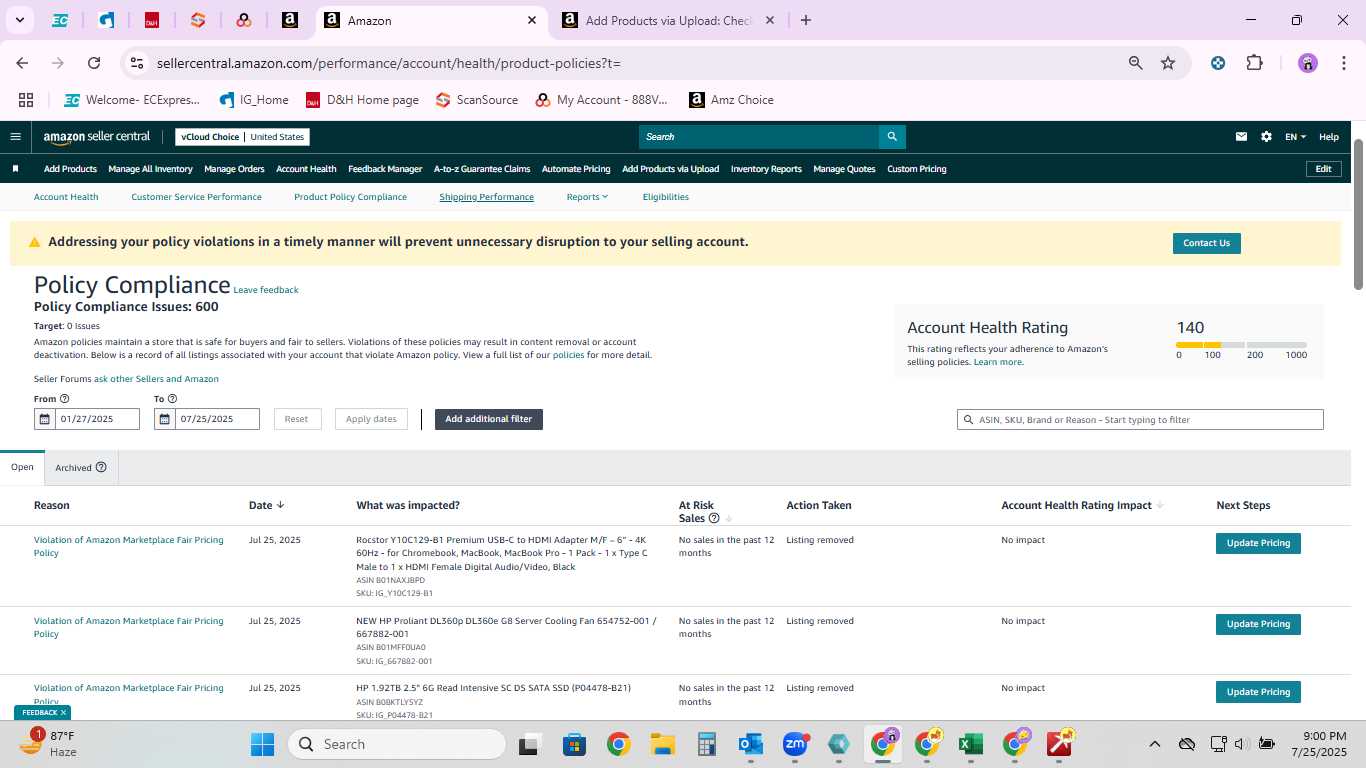Viewport: 1366px width, 768px height.
Task: Click the bookmark flag icon beside Add Products
Action: [15, 169]
